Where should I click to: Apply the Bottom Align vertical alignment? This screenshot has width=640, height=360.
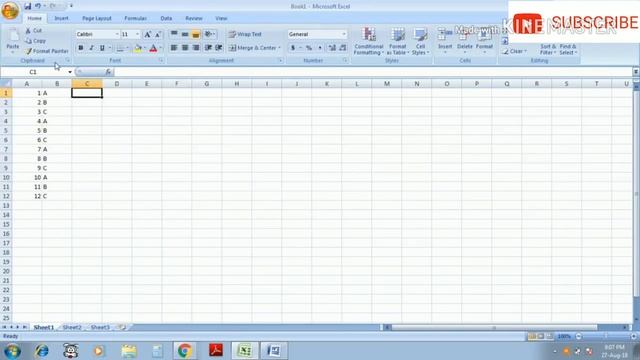click(x=196, y=34)
